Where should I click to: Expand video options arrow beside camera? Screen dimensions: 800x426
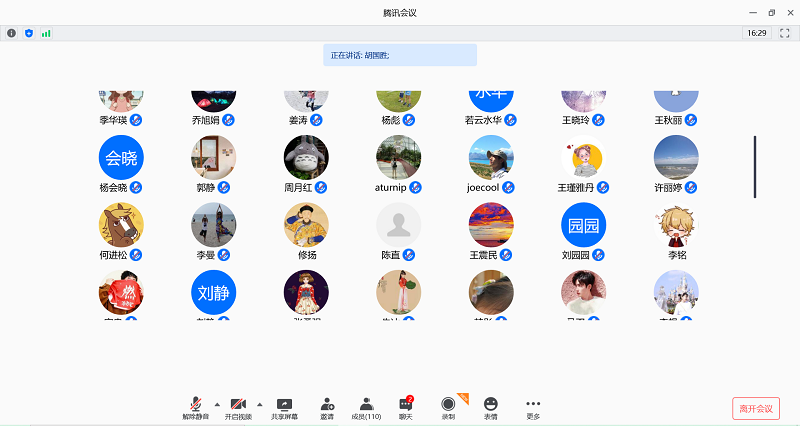click(x=260, y=402)
